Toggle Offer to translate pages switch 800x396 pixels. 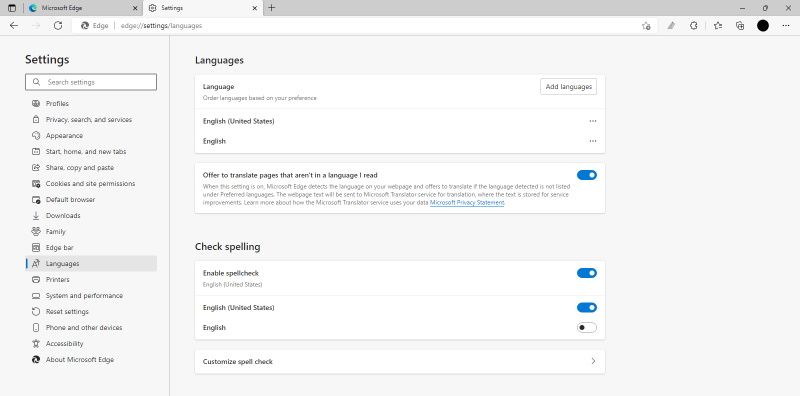(x=587, y=175)
